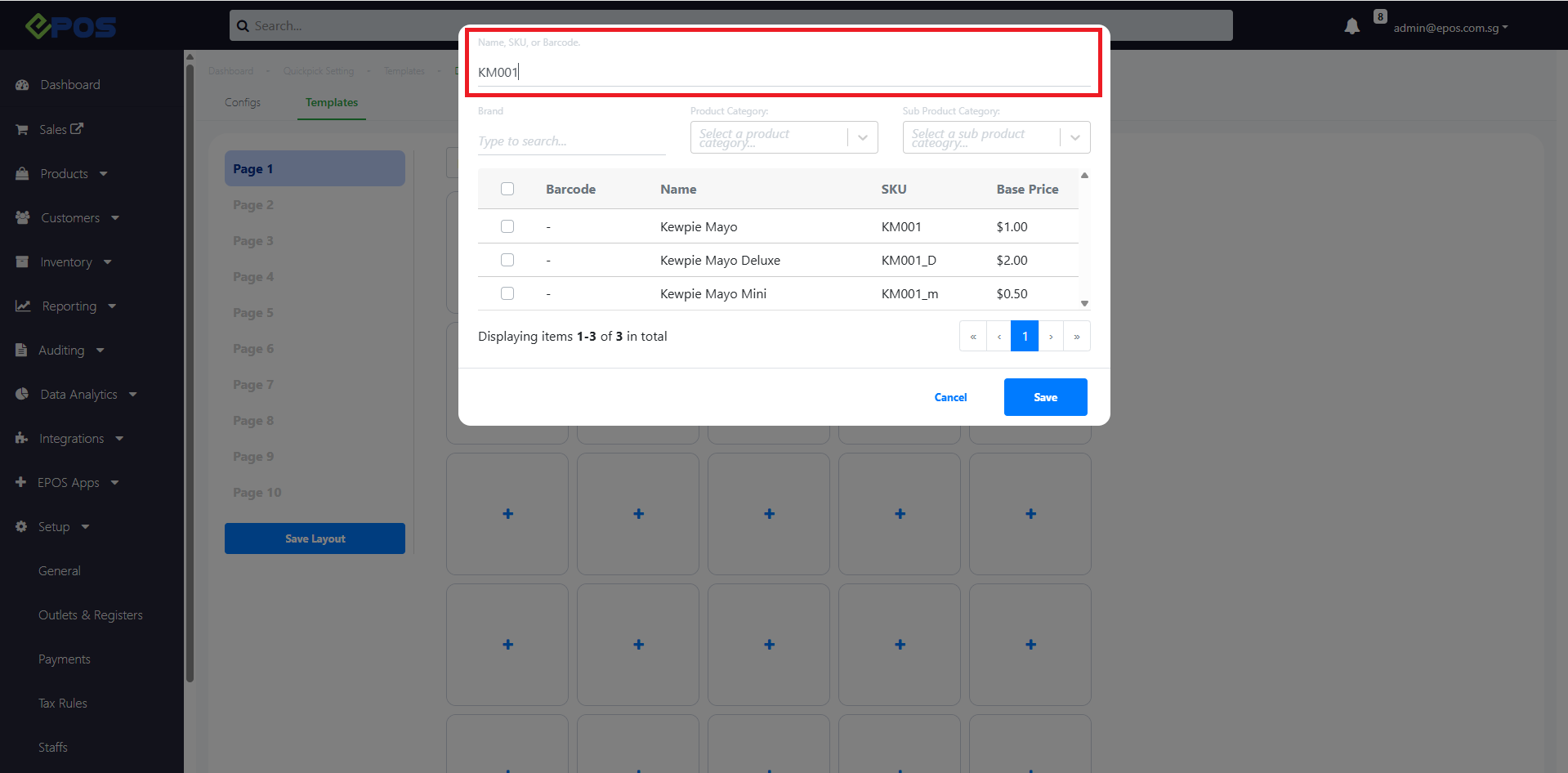This screenshot has width=1568, height=773.
Task: Click the Data Analytics pie chart icon
Action: (x=22, y=395)
